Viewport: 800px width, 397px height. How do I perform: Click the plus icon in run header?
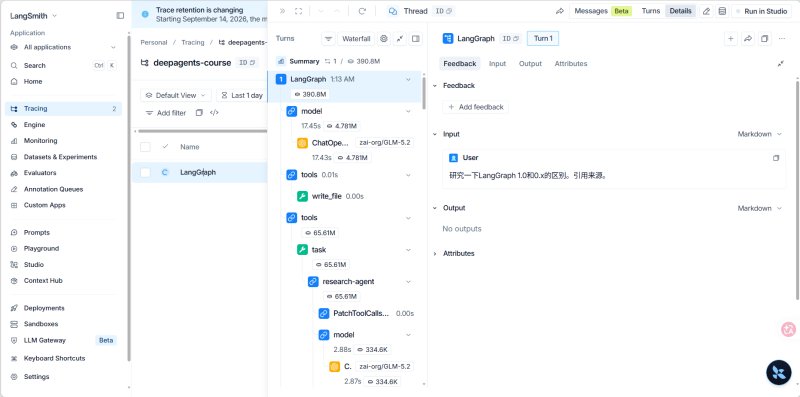(731, 39)
